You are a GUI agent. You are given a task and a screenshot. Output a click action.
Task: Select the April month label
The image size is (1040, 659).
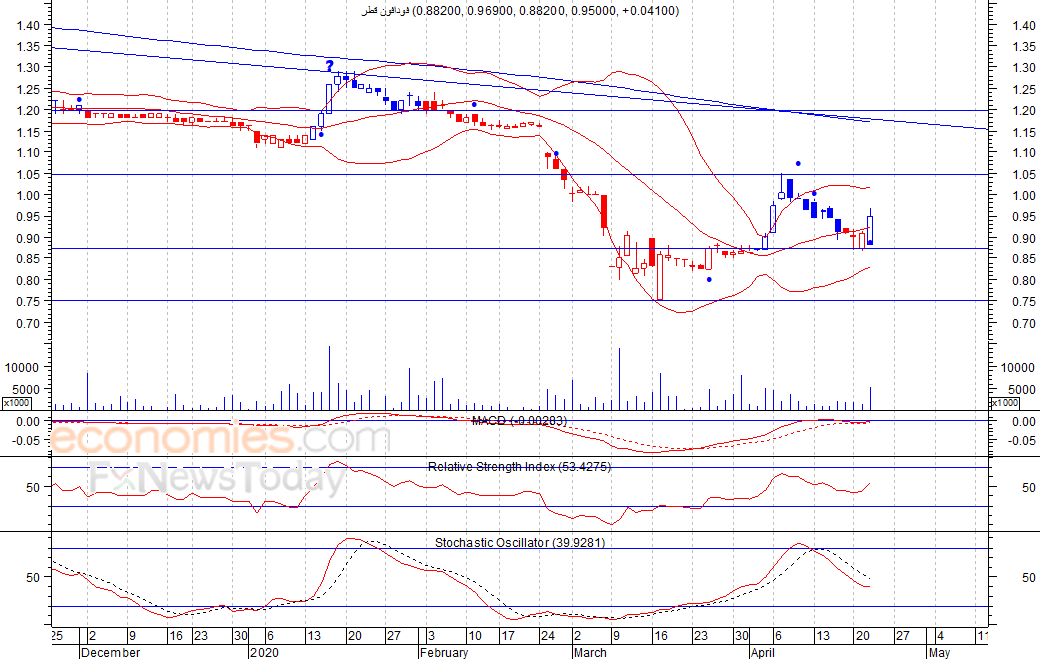click(763, 652)
